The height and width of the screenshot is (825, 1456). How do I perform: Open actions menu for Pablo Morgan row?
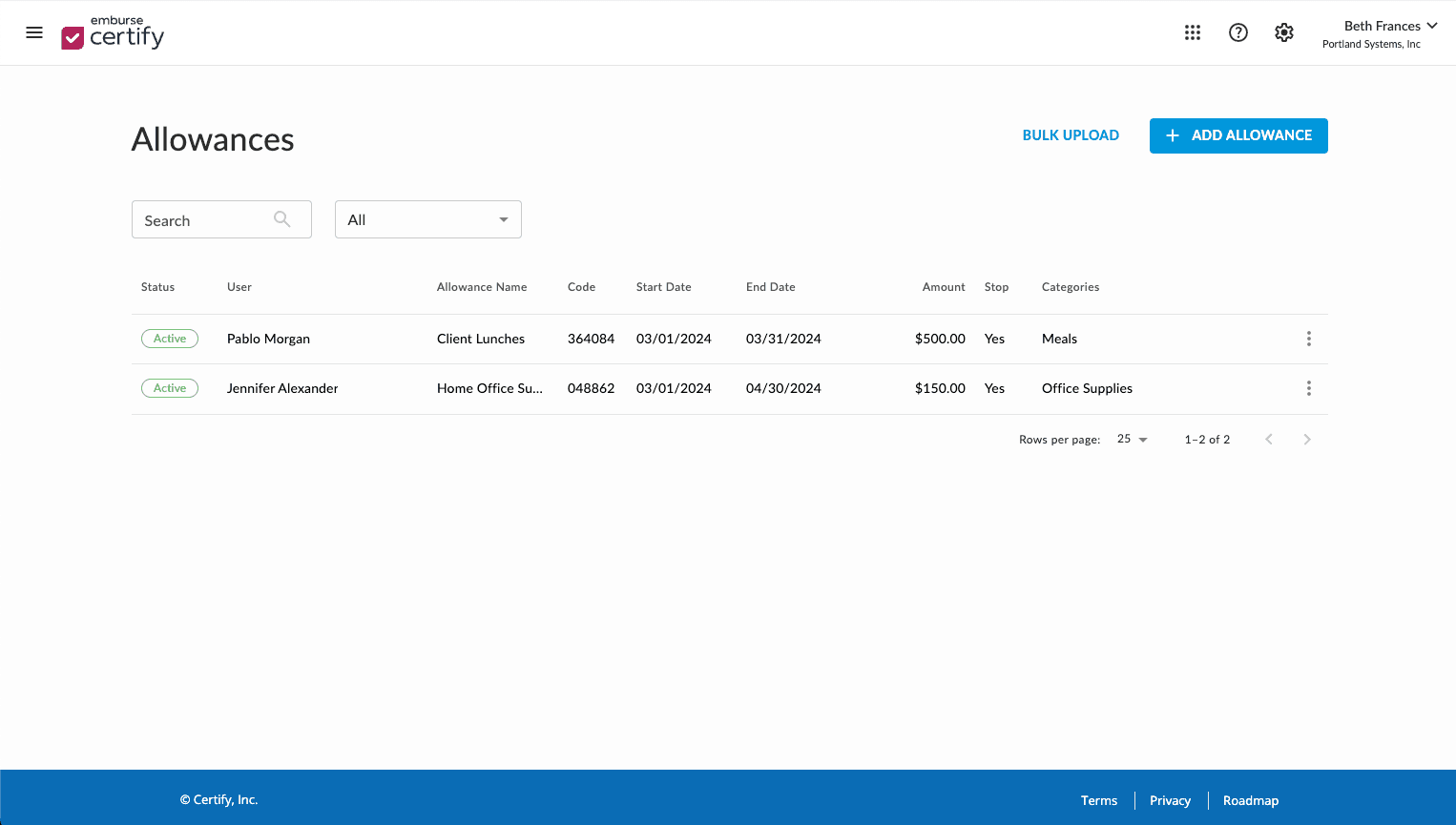(1308, 339)
